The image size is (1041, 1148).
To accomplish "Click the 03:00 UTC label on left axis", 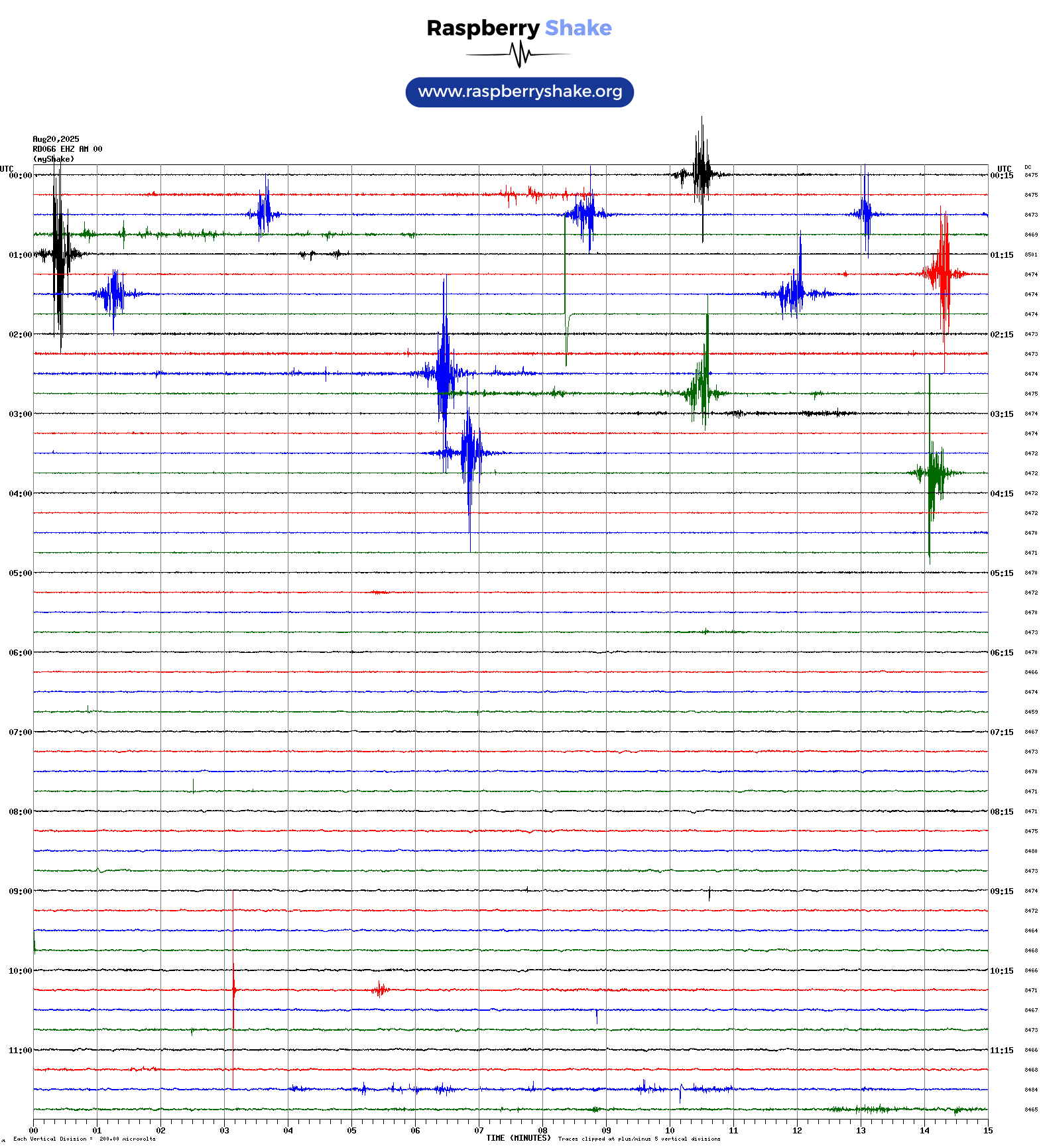I will [20, 414].
